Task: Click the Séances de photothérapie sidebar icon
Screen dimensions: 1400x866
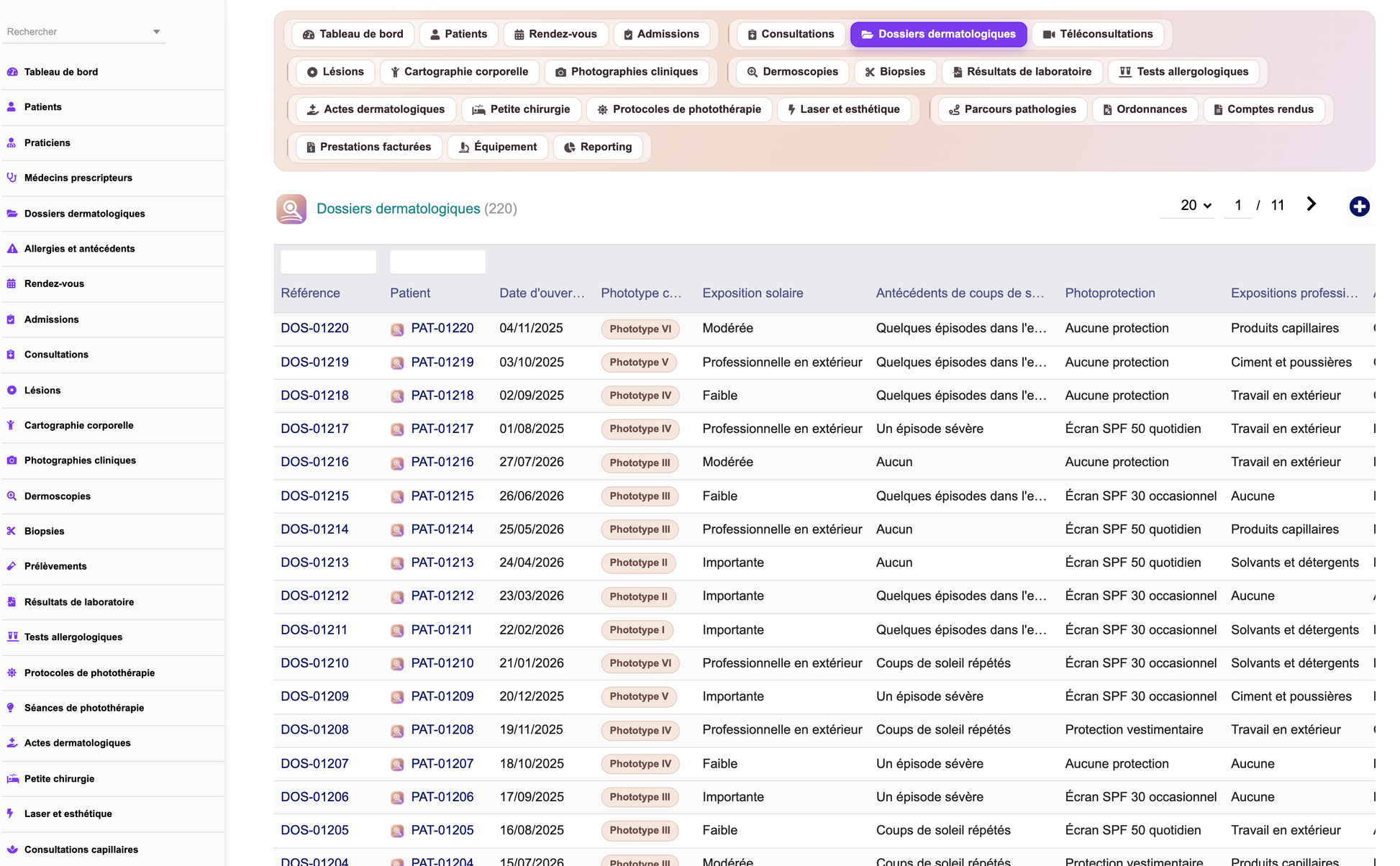Action: [12, 708]
